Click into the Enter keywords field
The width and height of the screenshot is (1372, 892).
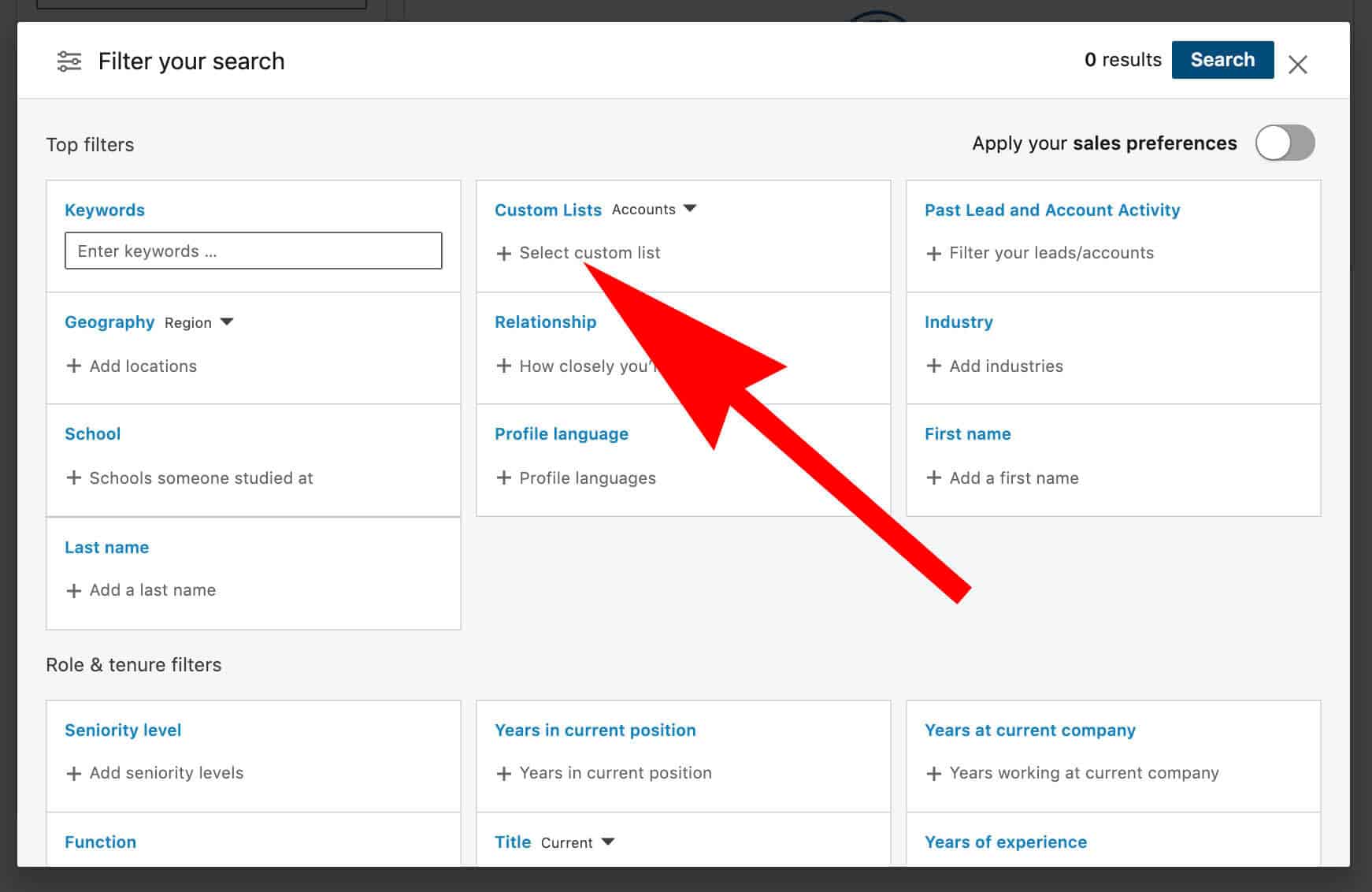(253, 251)
